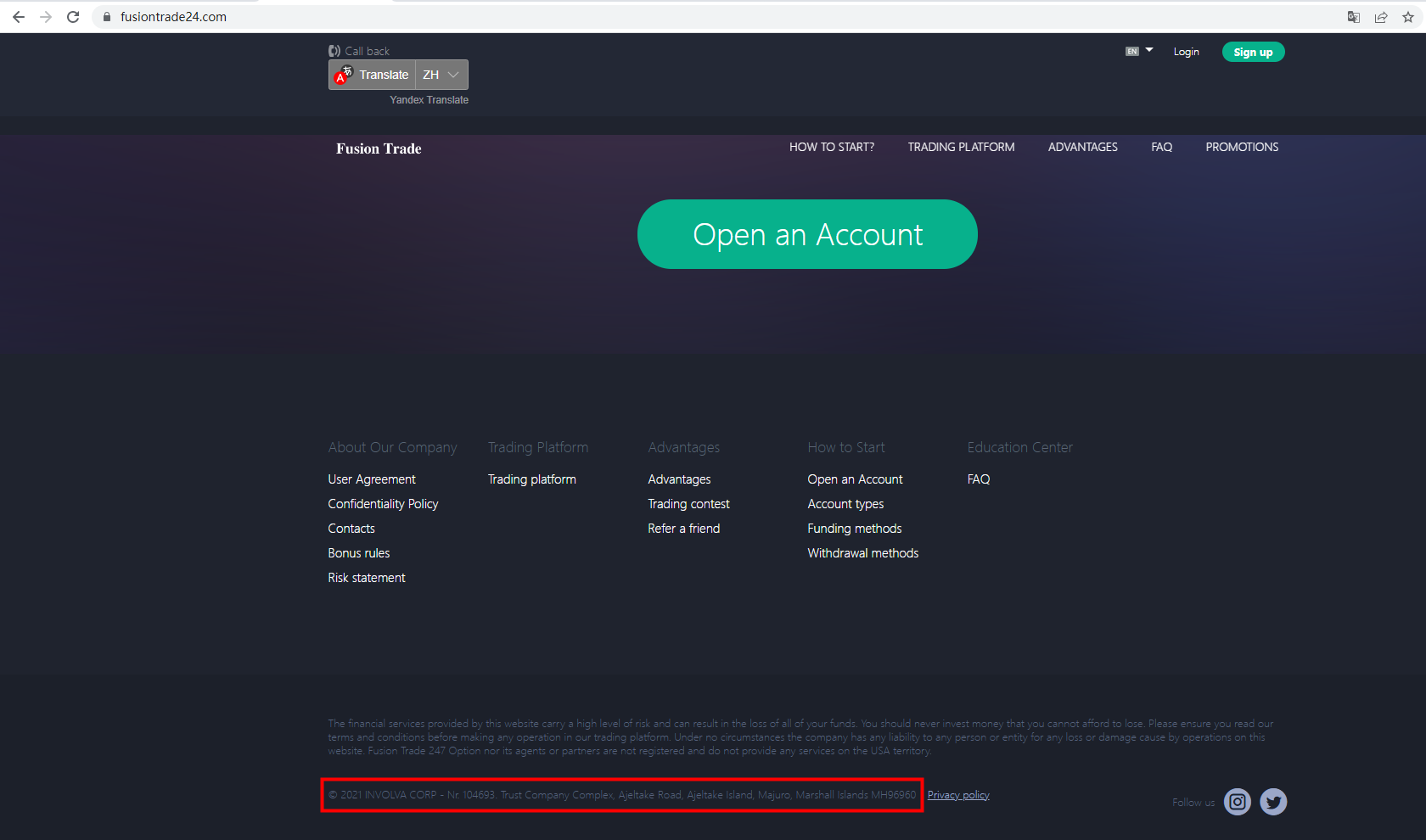Select FAQ in the top navigation
Viewport: 1426px width, 840px height.
point(1162,147)
